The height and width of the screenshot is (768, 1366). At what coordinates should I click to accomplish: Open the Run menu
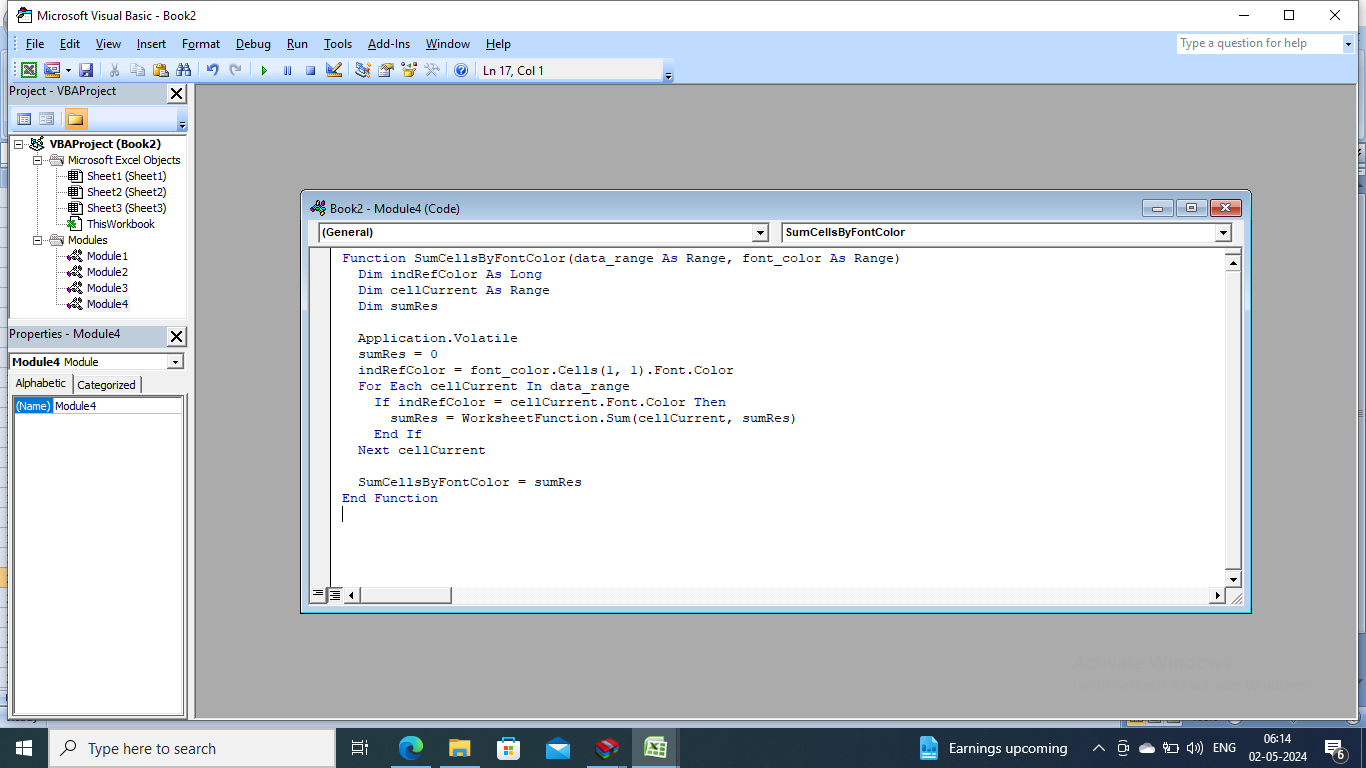(x=297, y=44)
